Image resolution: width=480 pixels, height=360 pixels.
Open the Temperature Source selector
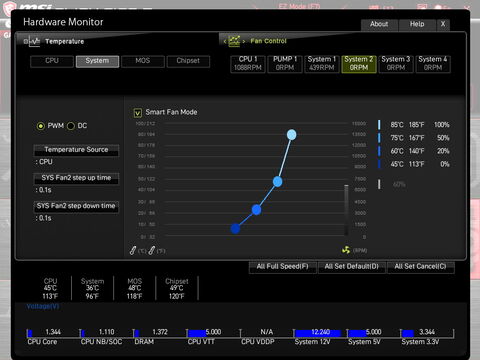(76, 150)
